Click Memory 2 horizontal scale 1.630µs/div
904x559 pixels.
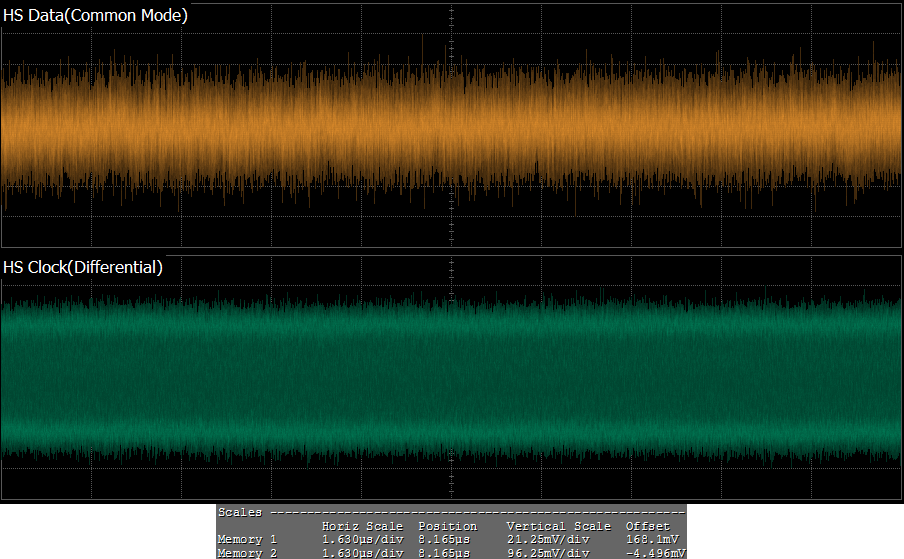click(362, 553)
